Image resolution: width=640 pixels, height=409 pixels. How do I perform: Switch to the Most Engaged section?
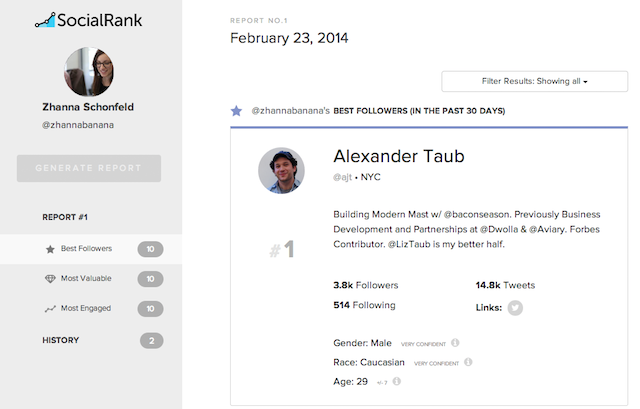click(x=86, y=309)
